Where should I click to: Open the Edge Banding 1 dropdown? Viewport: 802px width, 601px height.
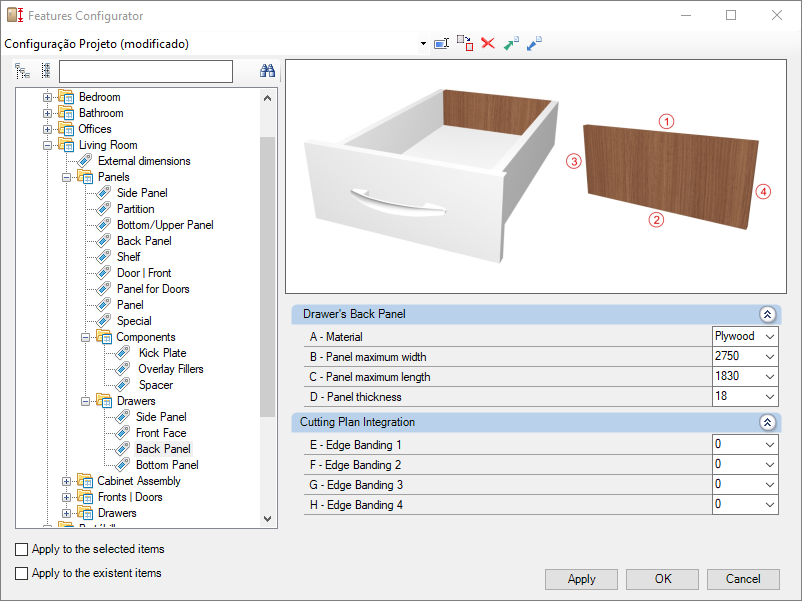pos(770,444)
